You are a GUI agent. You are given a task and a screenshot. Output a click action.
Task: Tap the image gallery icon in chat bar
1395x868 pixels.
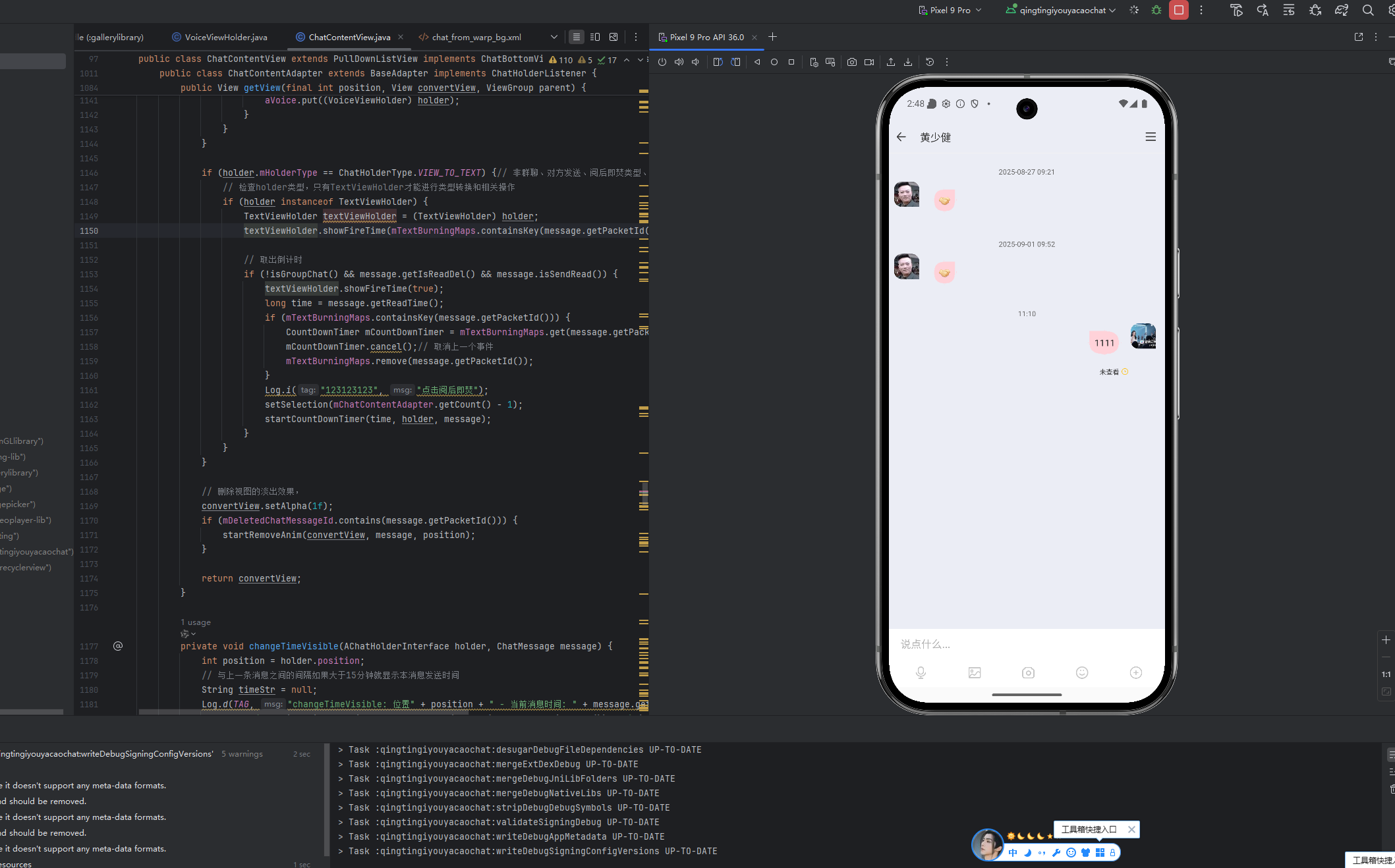[x=975, y=672]
